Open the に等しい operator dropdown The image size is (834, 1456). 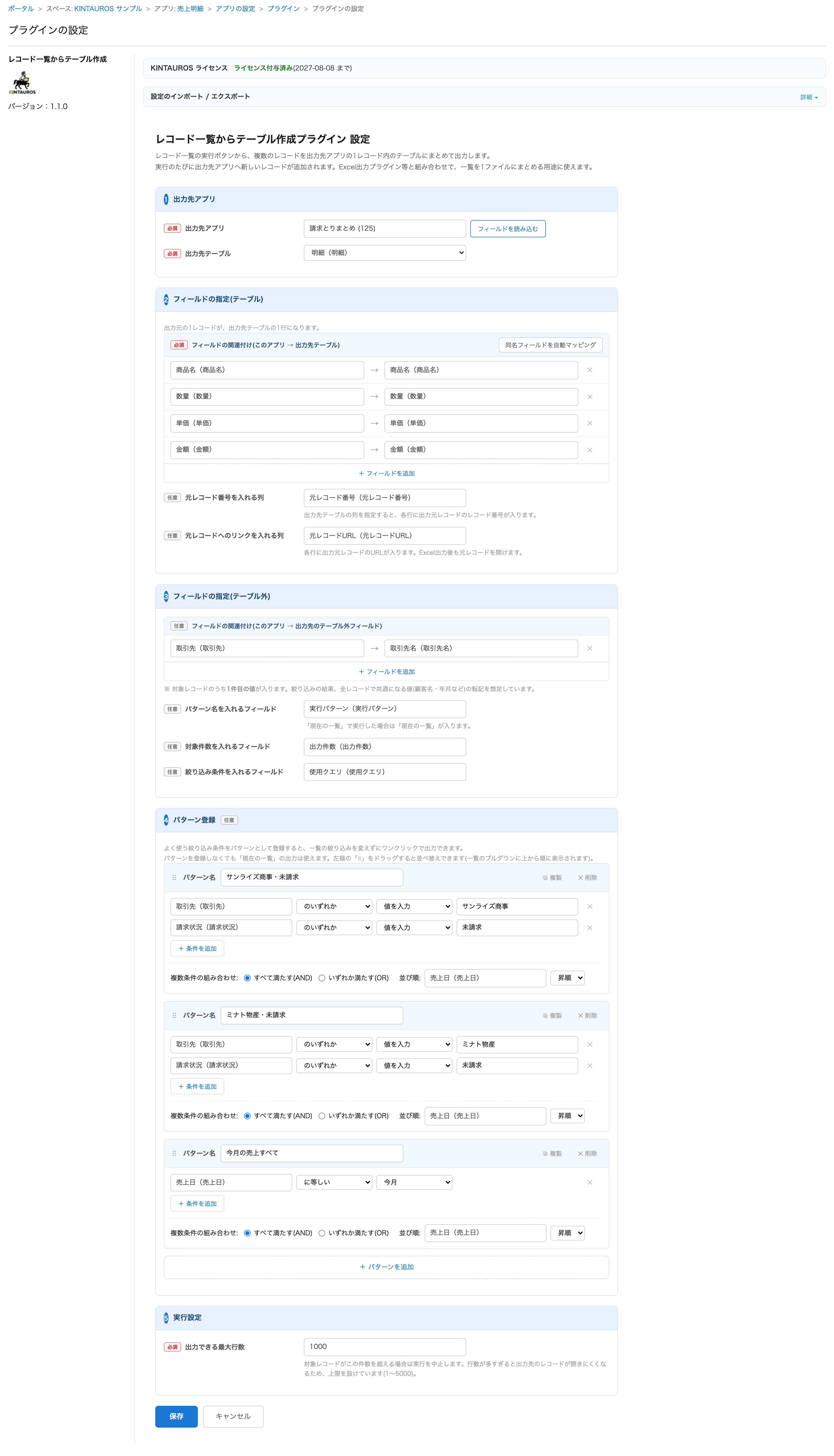[x=335, y=1183]
